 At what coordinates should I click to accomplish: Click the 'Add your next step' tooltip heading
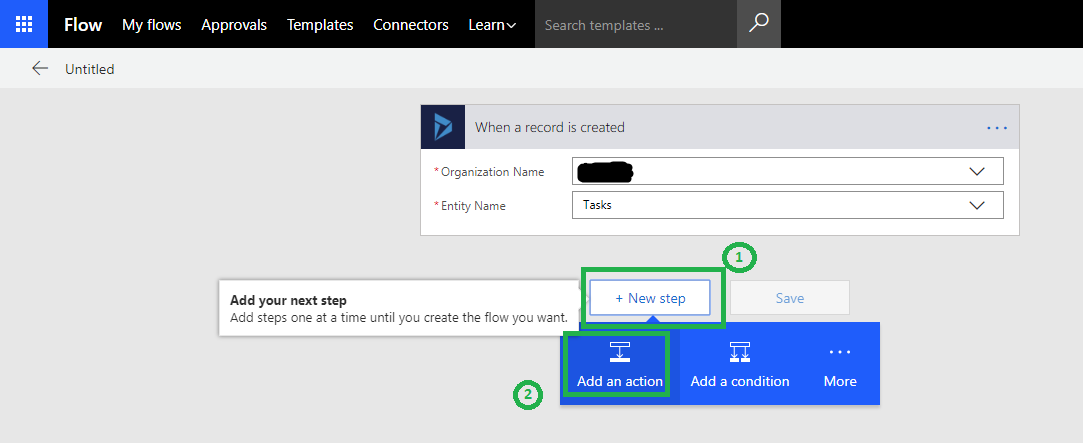pos(289,301)
